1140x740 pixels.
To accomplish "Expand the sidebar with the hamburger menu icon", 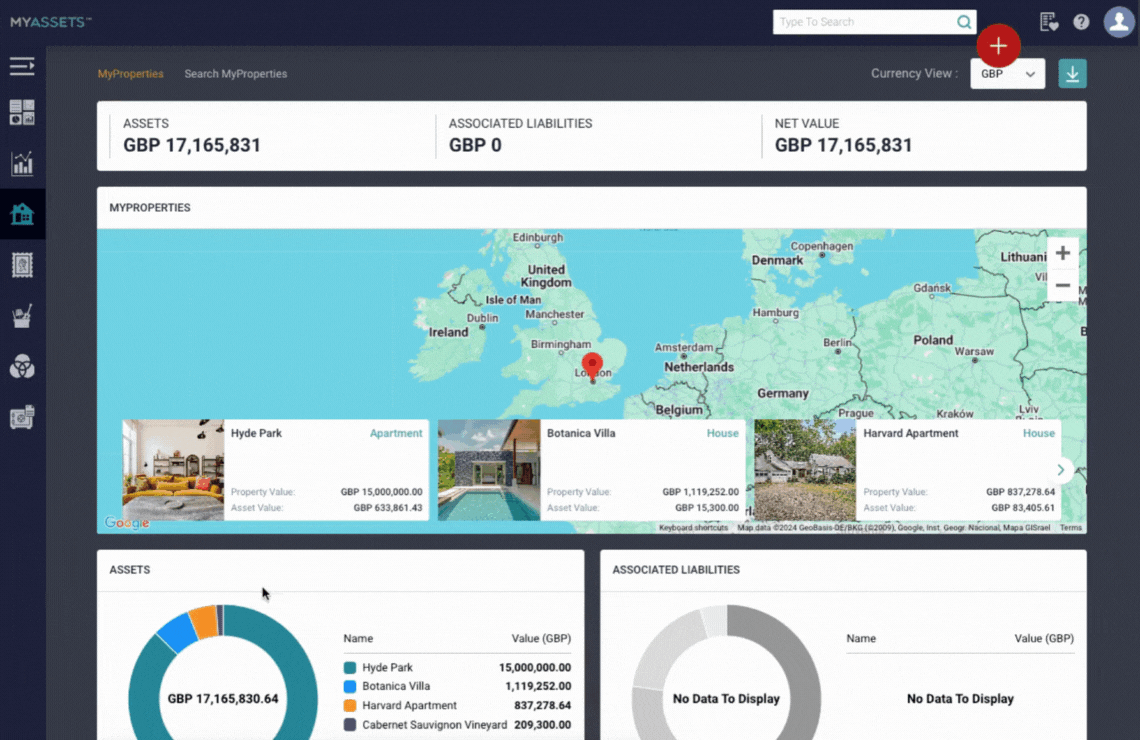I will [22, 66].
